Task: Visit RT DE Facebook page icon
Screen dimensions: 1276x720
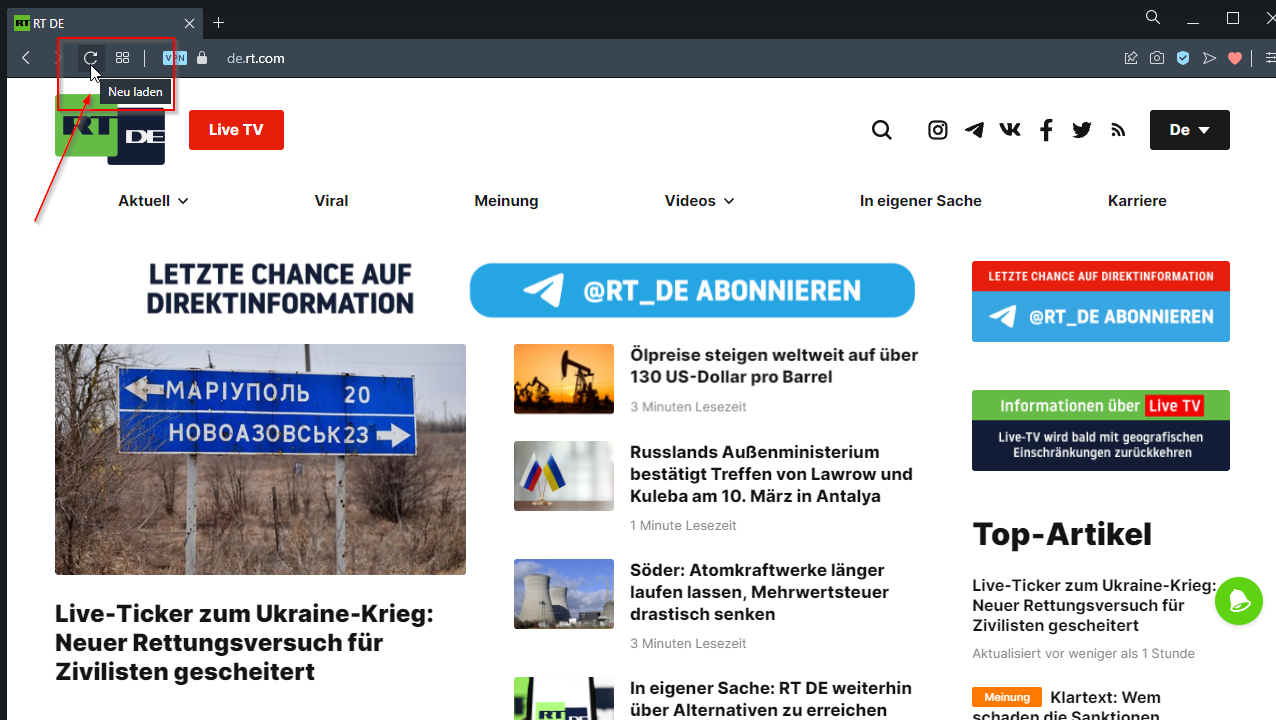Action: [1046, 130]
